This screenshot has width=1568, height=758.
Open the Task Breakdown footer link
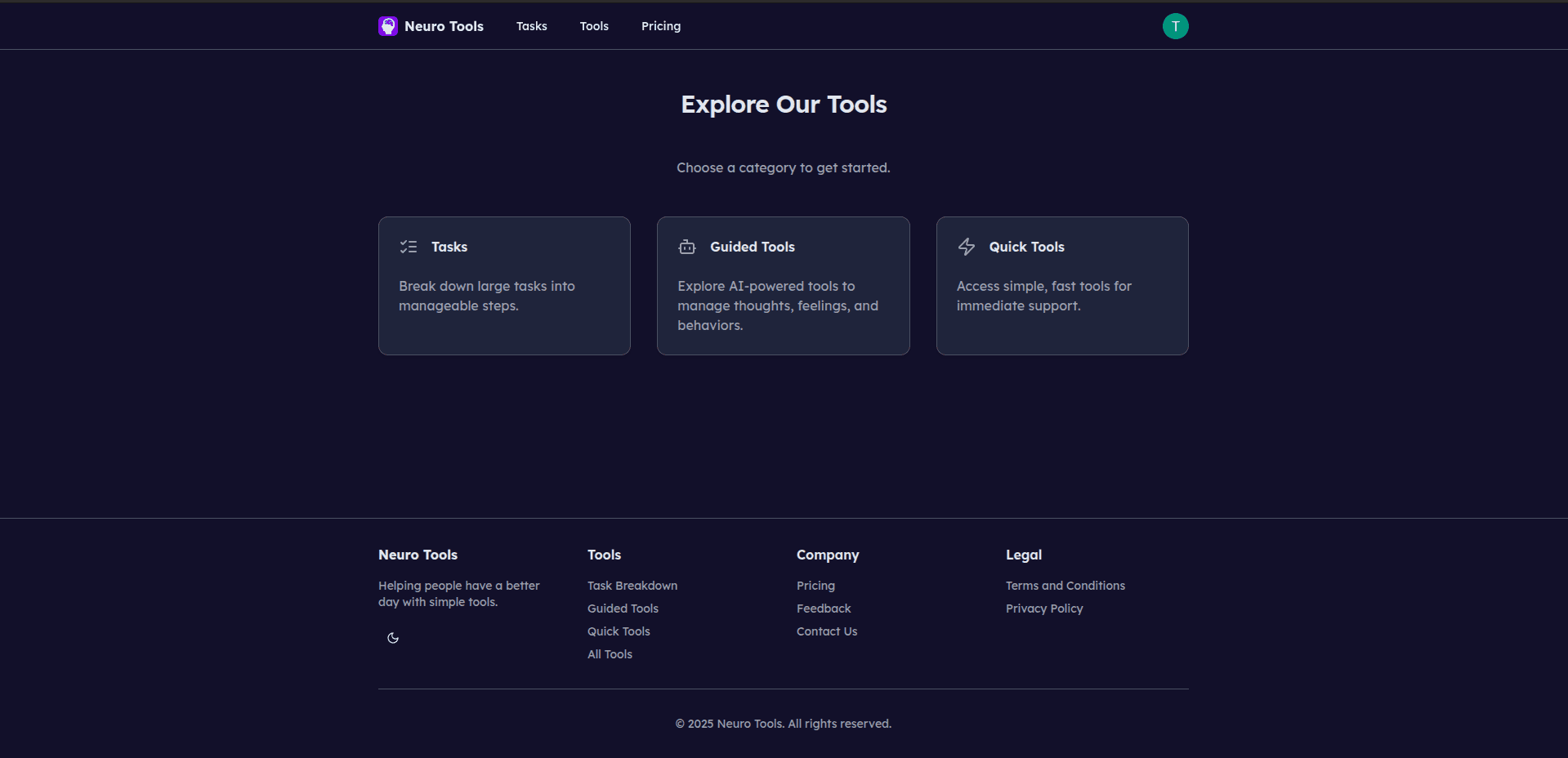click(x=632, y=586)
